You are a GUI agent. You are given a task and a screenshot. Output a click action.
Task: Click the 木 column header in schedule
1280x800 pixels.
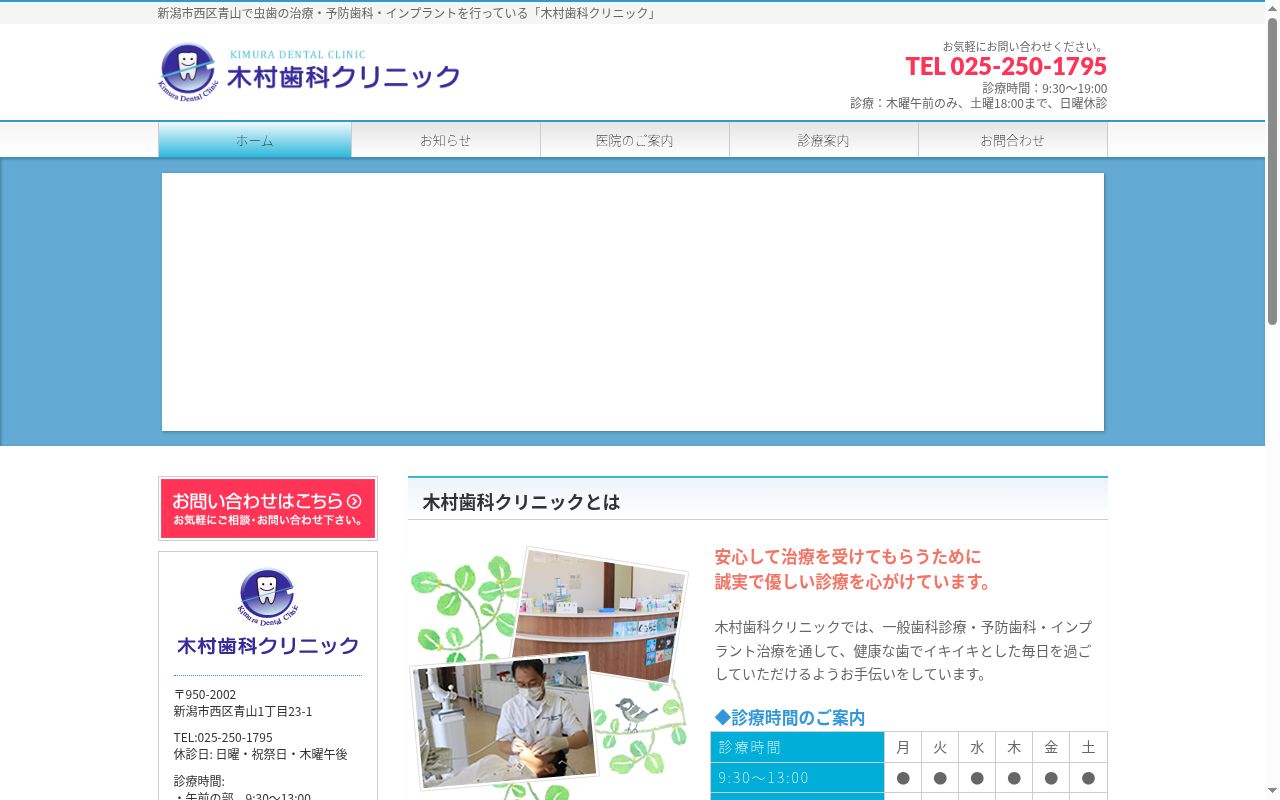(1014, 747)
